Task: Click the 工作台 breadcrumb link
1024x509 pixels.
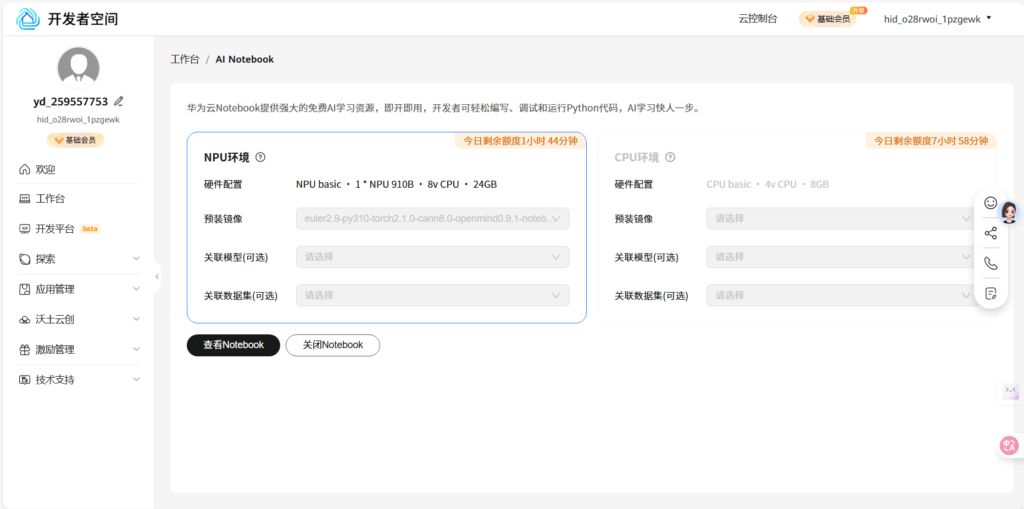Action: click(185, 59)
